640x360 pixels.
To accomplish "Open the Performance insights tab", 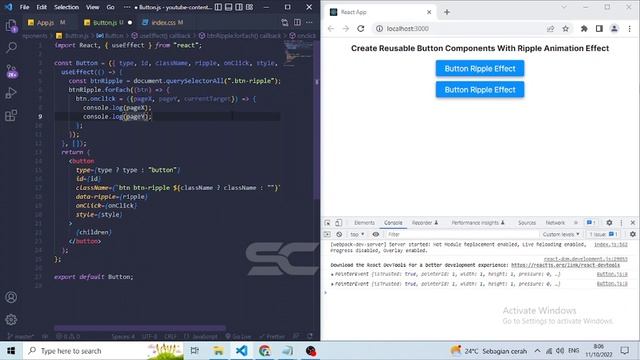I will point(478,223).
